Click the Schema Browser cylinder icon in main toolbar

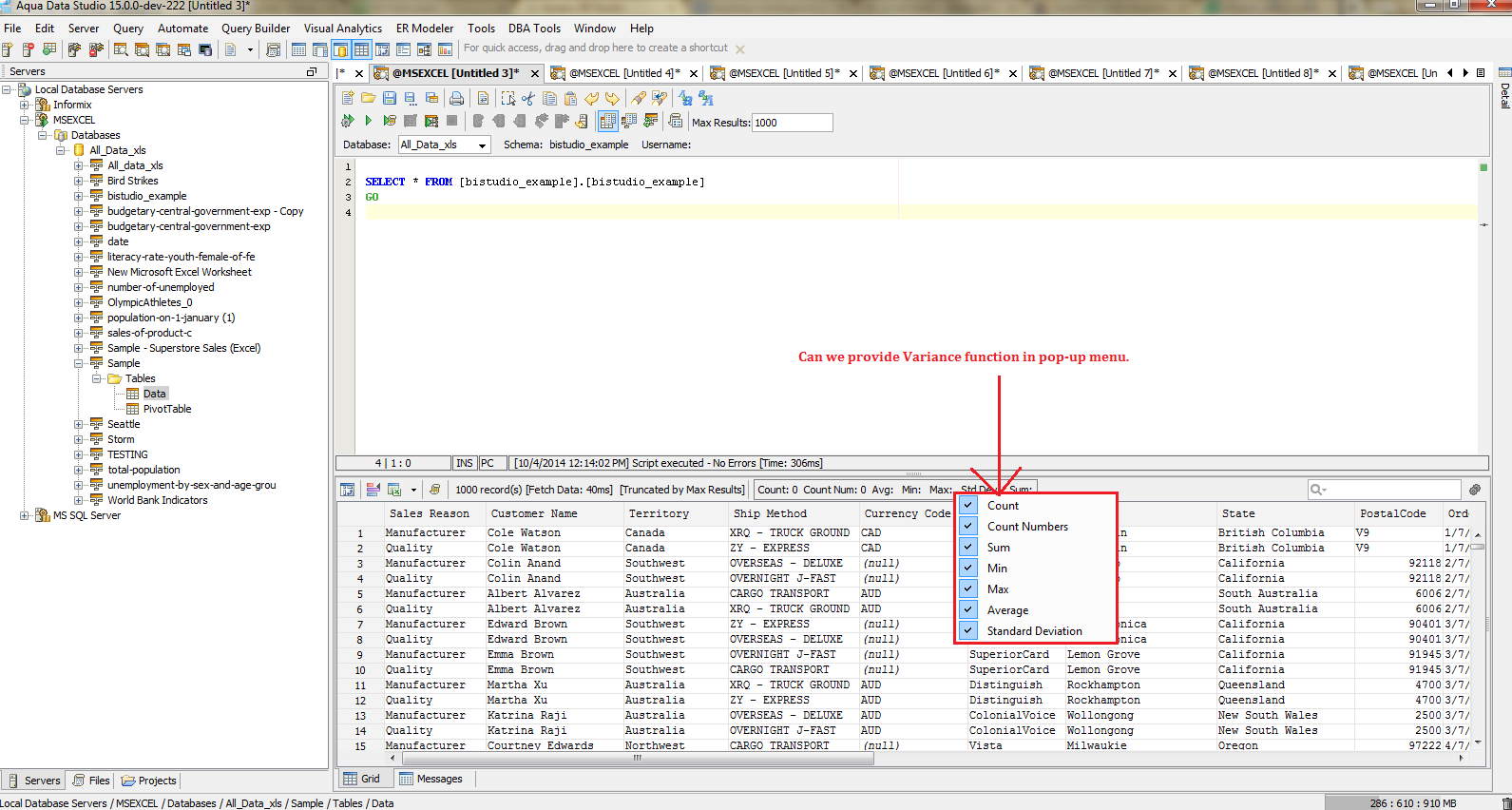click(x=341, y=49)
